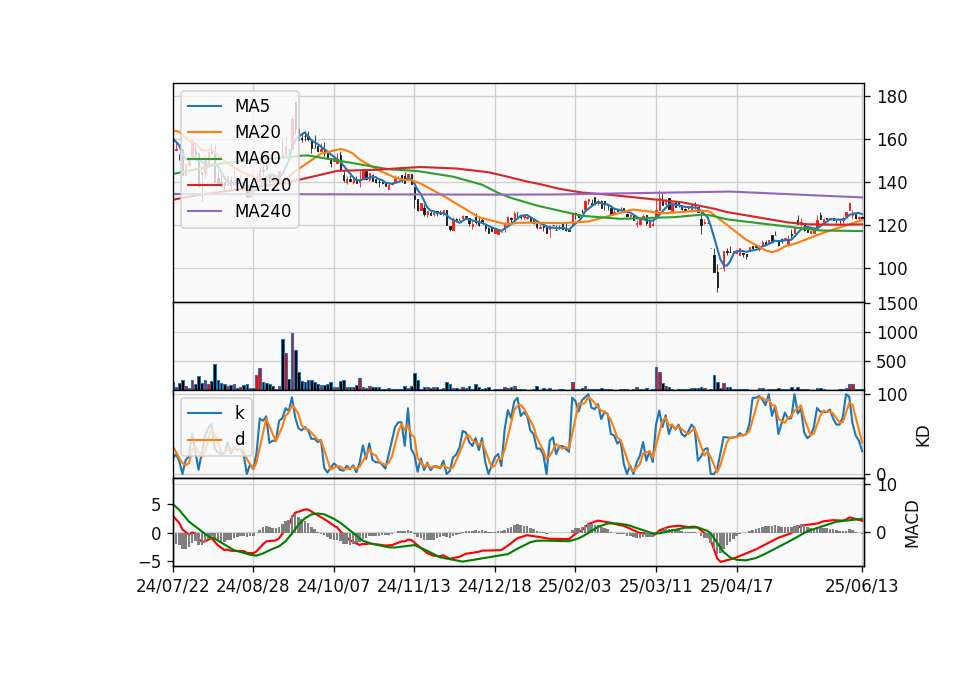Click the 24/08/28 date label
The width and height of the screenshot is (960, 690).
pos(253,586)
